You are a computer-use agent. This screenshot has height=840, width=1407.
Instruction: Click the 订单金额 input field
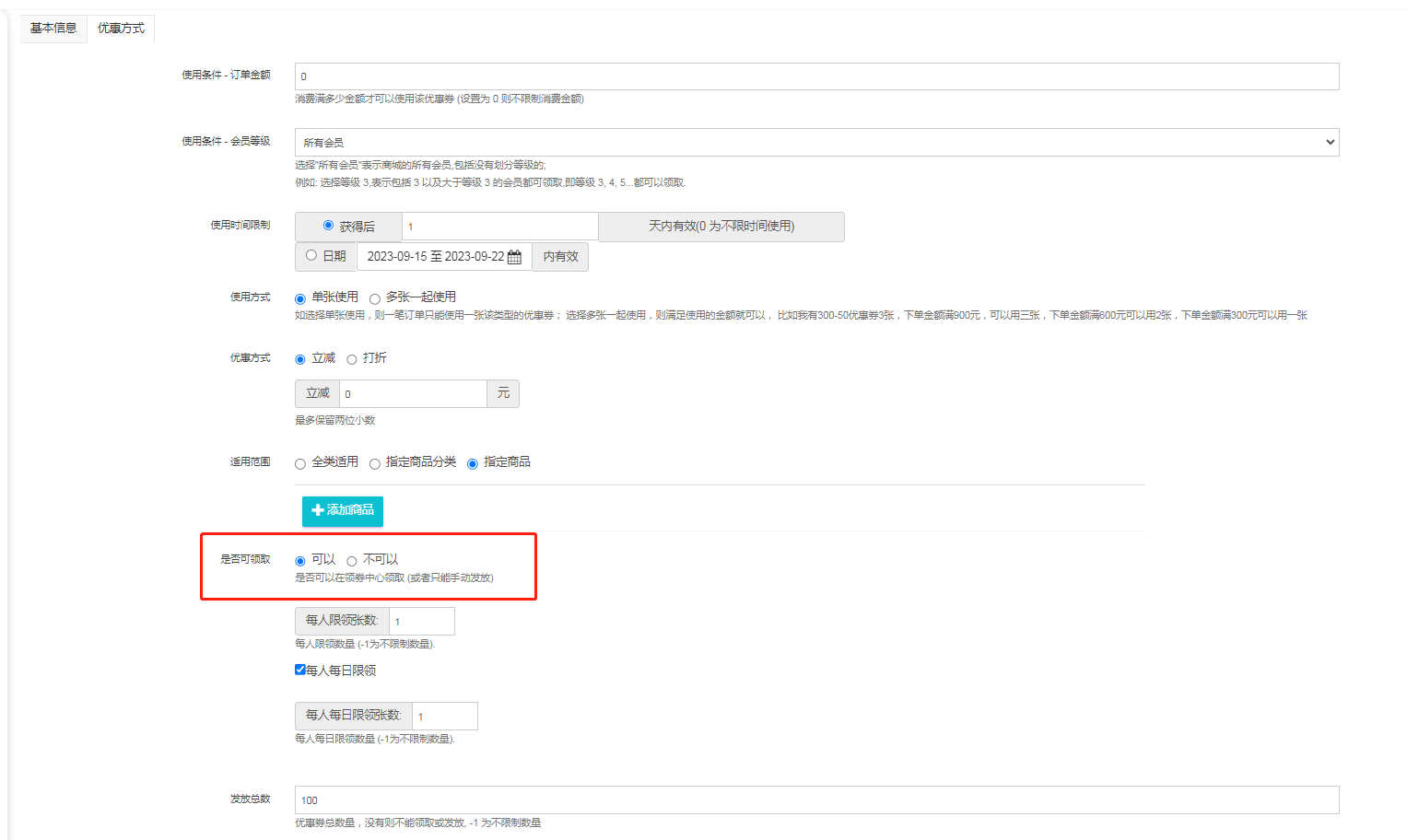point(815,76)
